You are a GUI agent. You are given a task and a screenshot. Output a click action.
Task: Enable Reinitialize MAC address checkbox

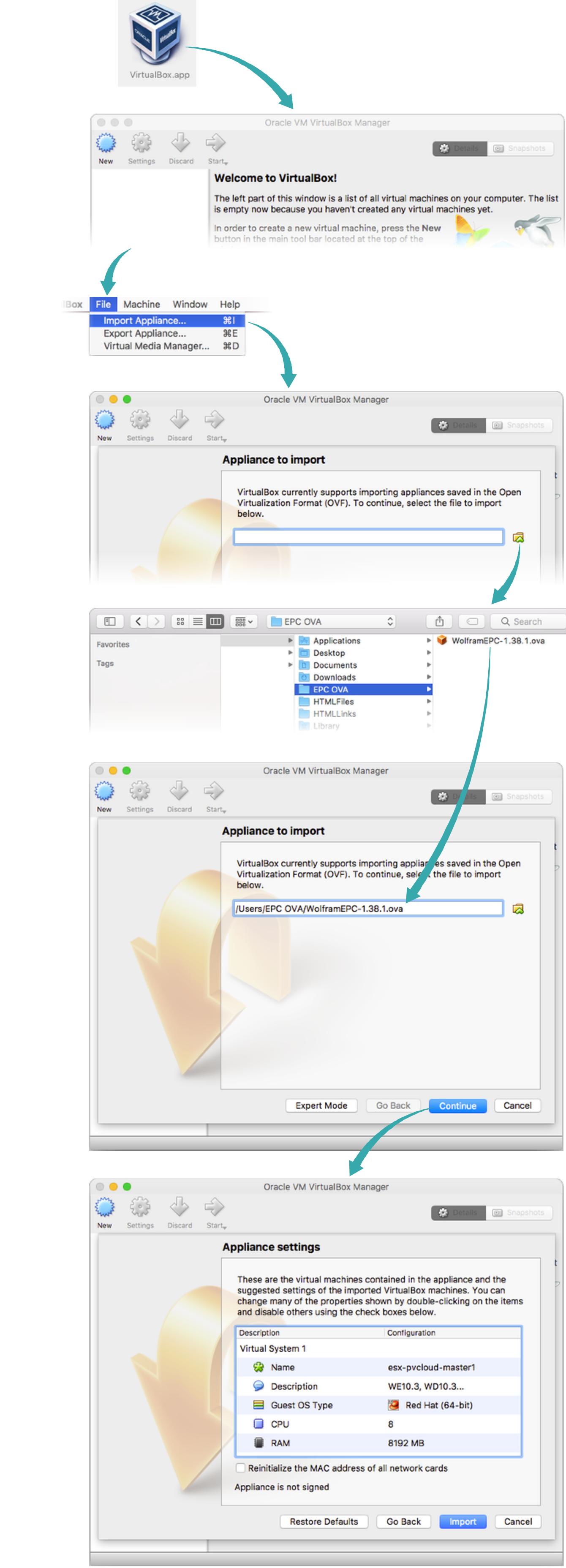(x=241, y=1467)
